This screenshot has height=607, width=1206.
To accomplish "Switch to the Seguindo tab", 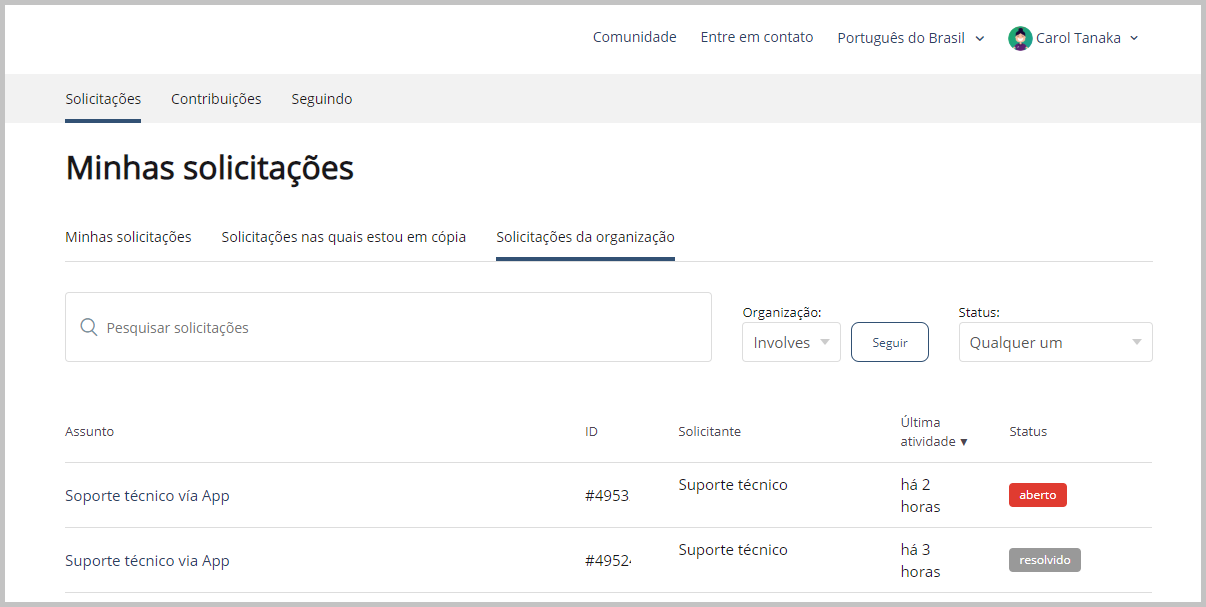I will point(322,99).
